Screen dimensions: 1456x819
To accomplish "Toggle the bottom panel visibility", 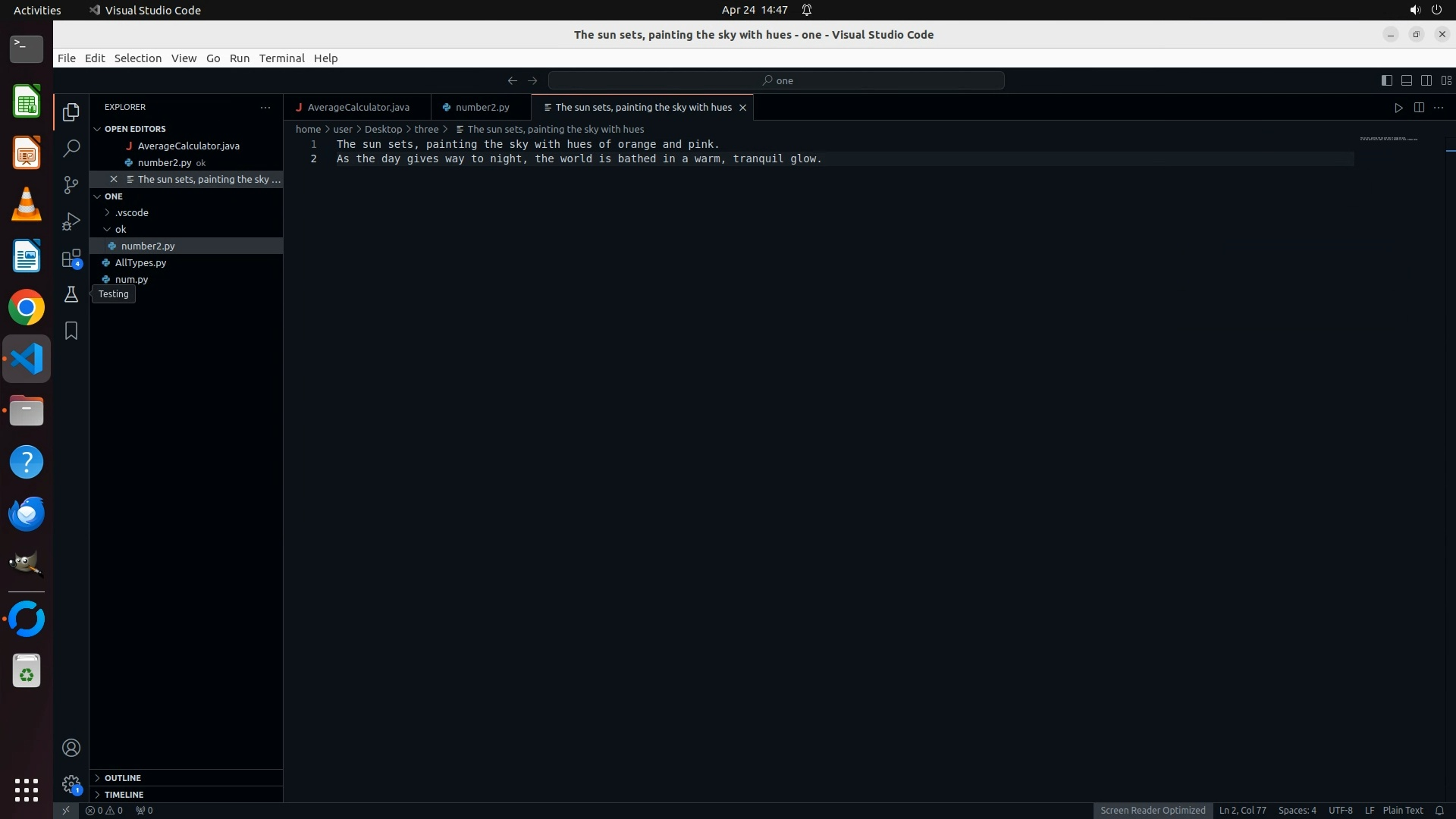I will tap(1406, 80).
